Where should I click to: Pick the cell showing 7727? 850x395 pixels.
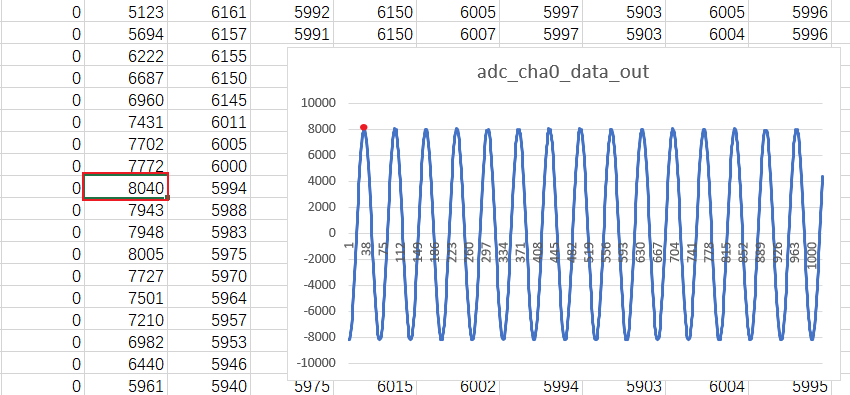tap(126, 276)
